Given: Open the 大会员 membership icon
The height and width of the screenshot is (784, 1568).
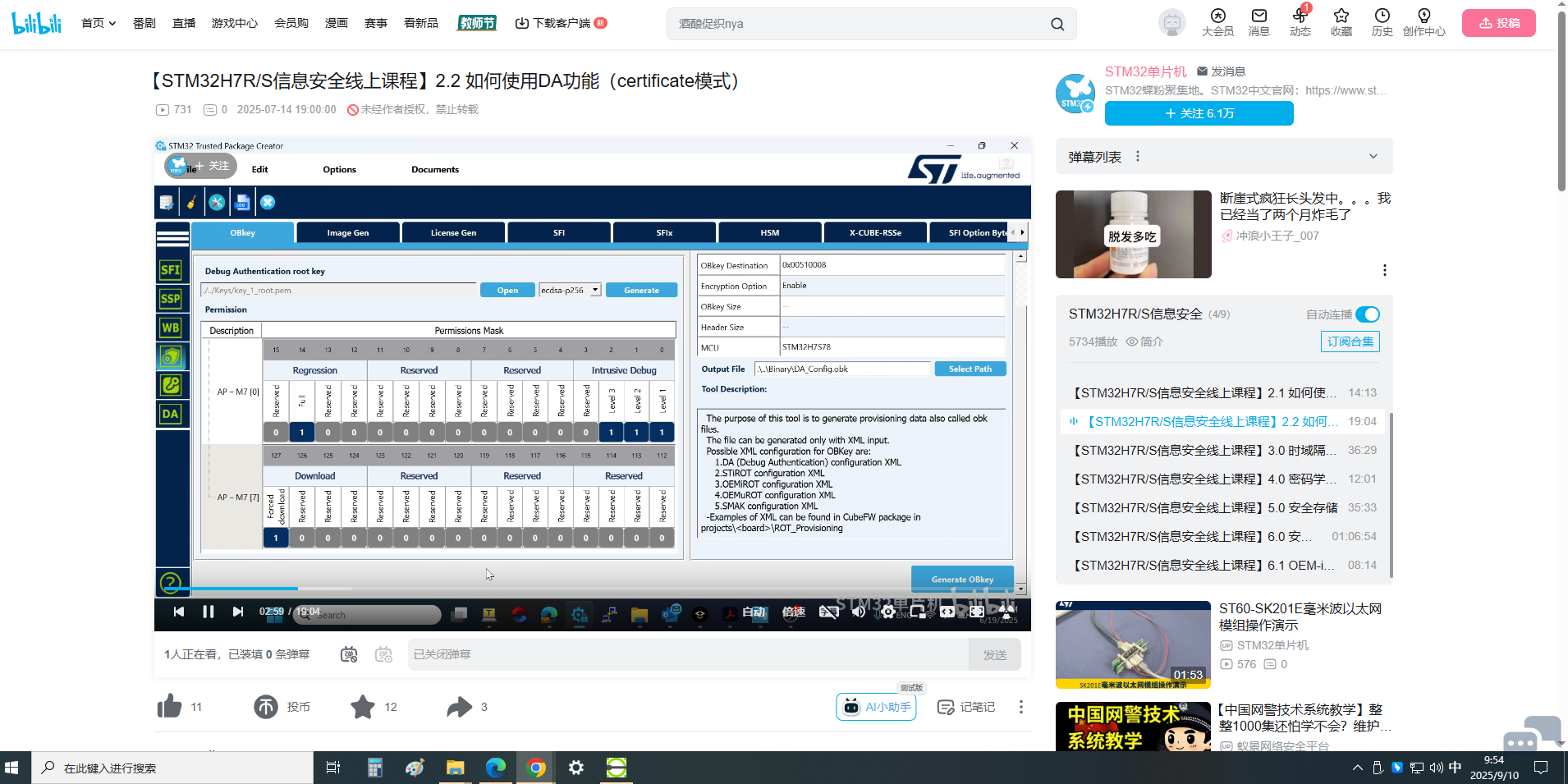Looking at the screenshot, I should (x=1217, y=23).
